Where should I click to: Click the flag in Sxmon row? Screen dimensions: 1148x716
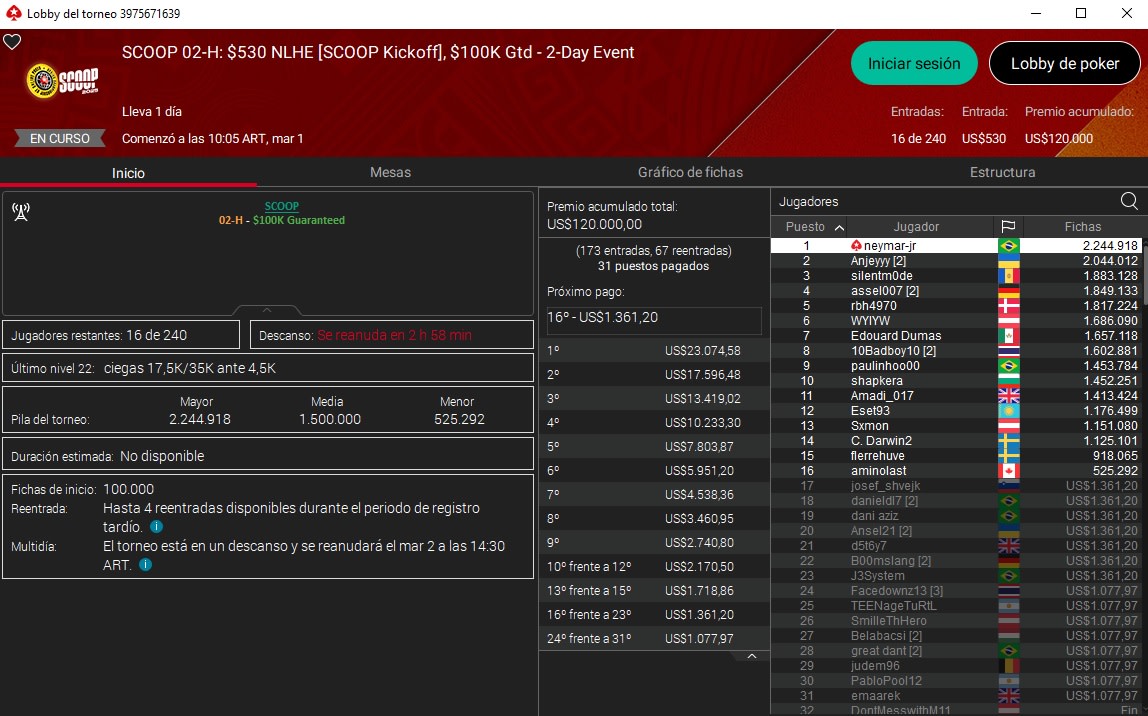[1008, 426]
